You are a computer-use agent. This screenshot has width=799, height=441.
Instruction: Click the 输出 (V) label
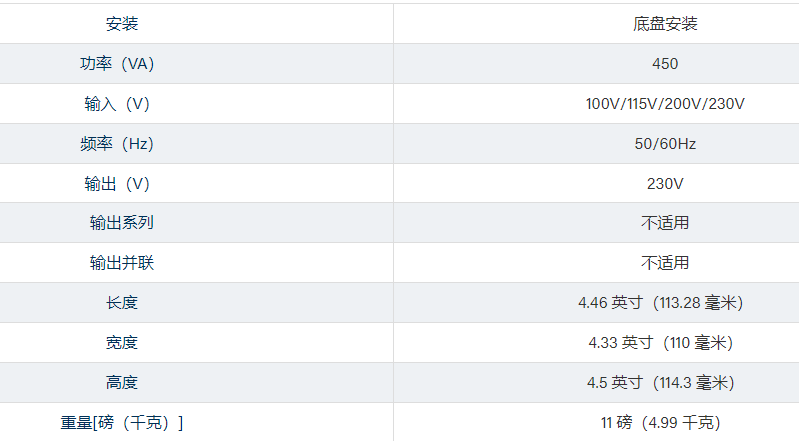click(117, 184)
